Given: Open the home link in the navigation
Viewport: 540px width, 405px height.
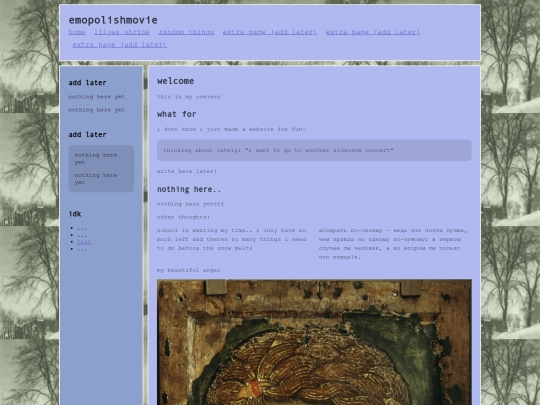Looking at the screenshot, I should pos(77,32).
